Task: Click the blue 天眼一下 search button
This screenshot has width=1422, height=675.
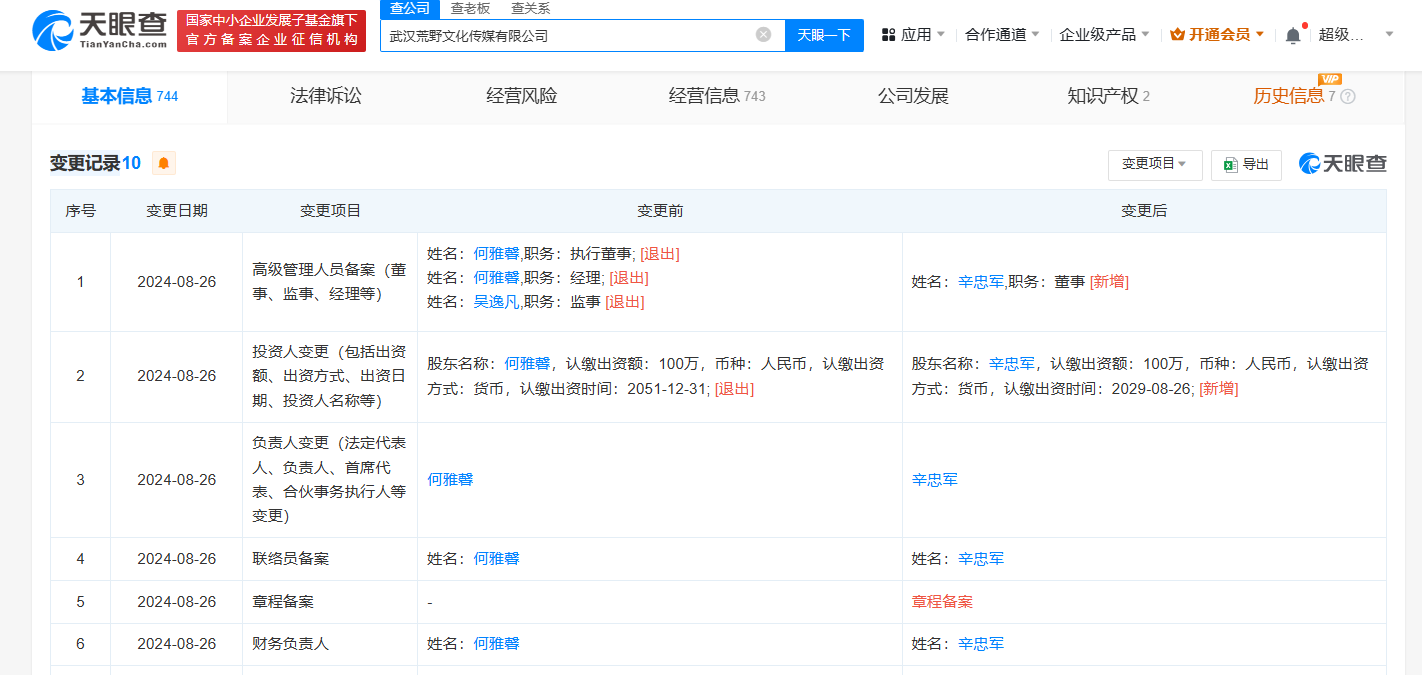Action: pos(823,35)
